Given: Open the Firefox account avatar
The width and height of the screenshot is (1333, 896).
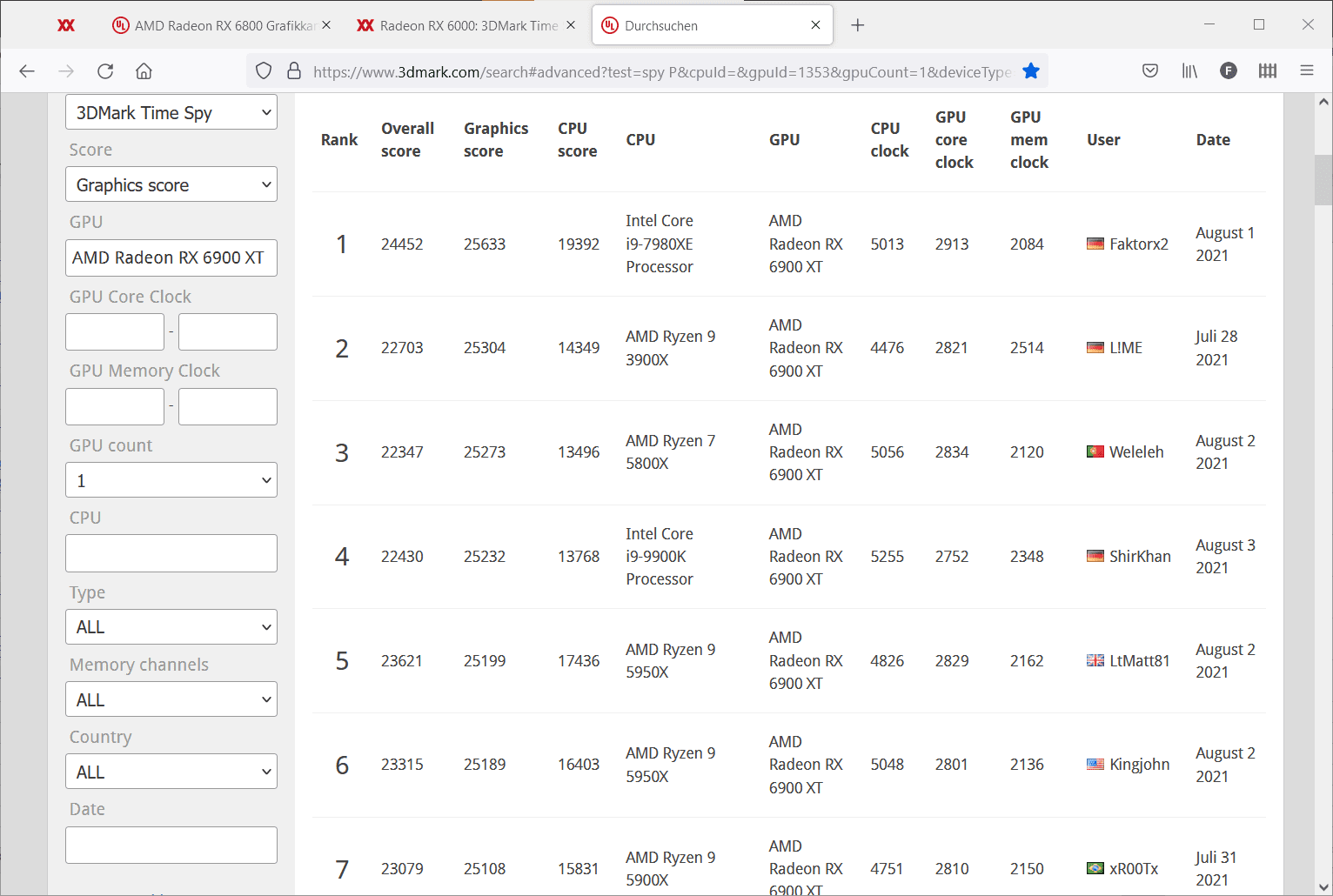Looking at the screenshot, I should (1229, 71).
